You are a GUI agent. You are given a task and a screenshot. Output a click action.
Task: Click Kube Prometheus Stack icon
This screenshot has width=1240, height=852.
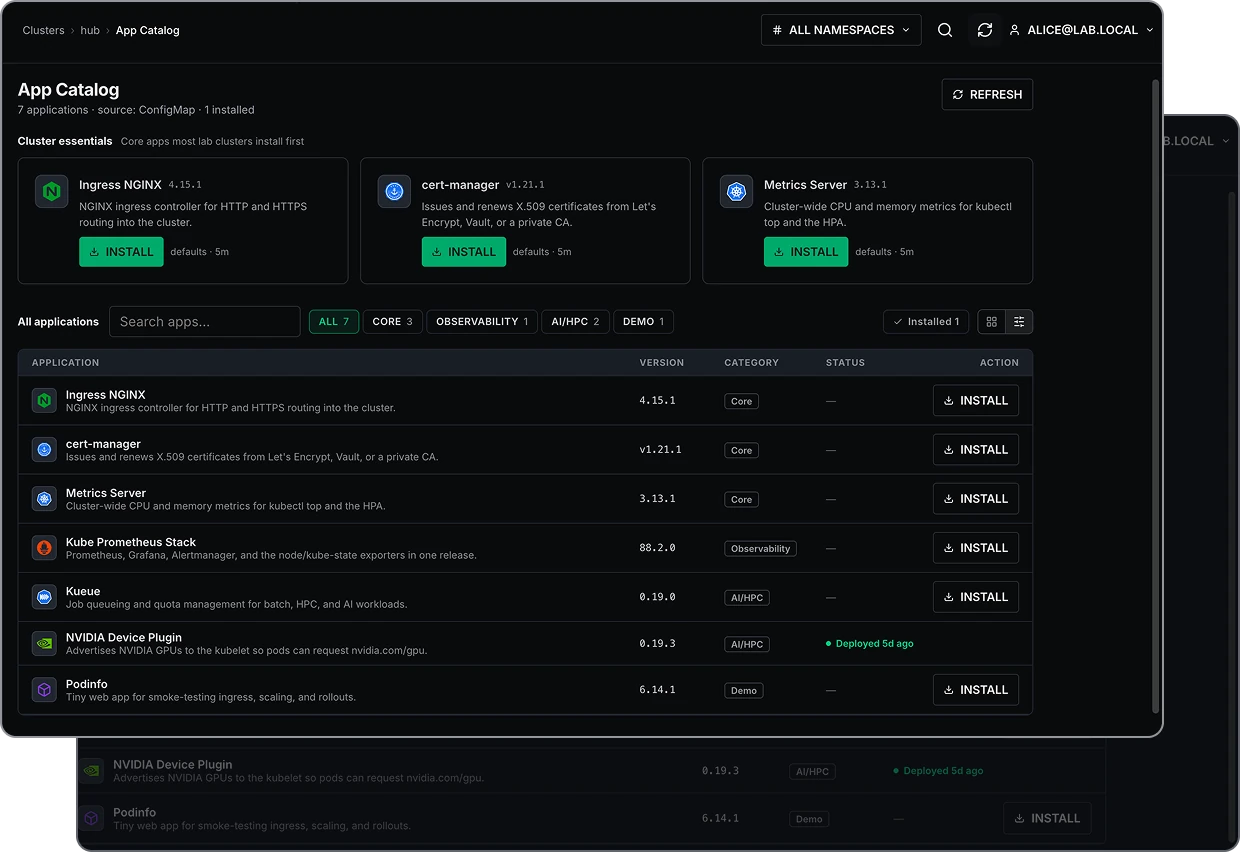(44, 547)
